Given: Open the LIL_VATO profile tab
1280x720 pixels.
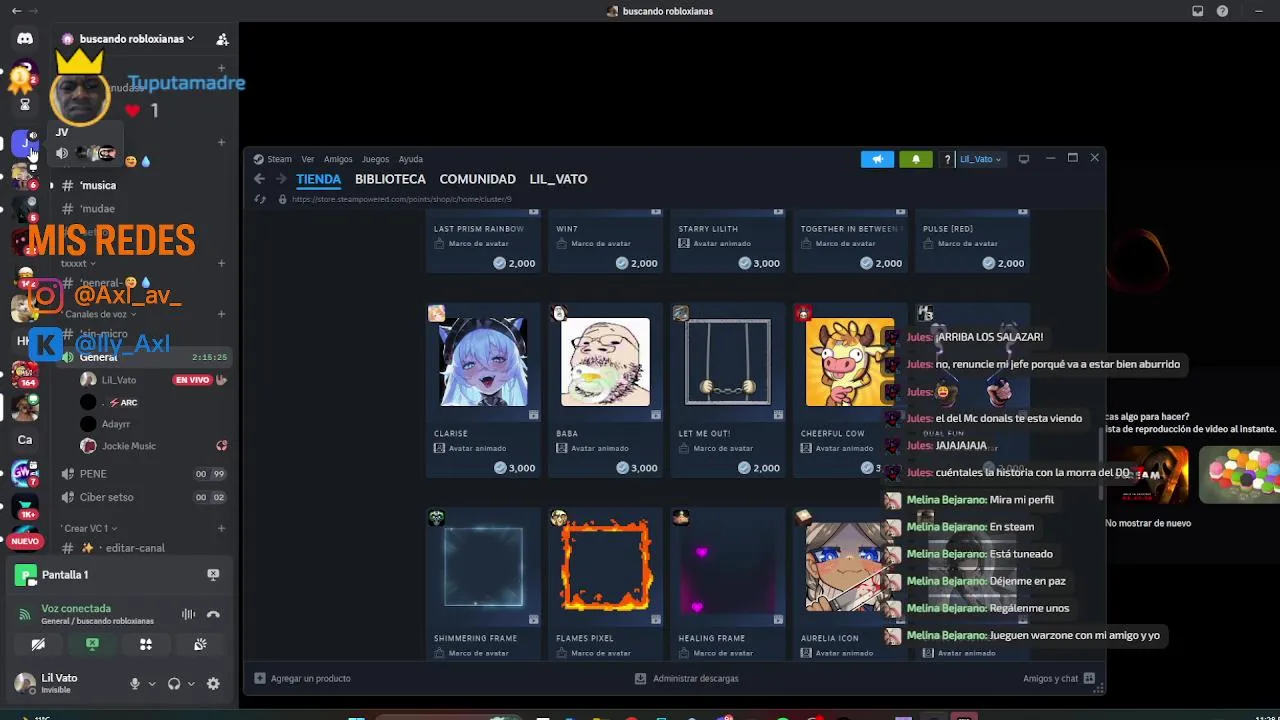Looking at the screenshot, I should click(x=558, y=179).
